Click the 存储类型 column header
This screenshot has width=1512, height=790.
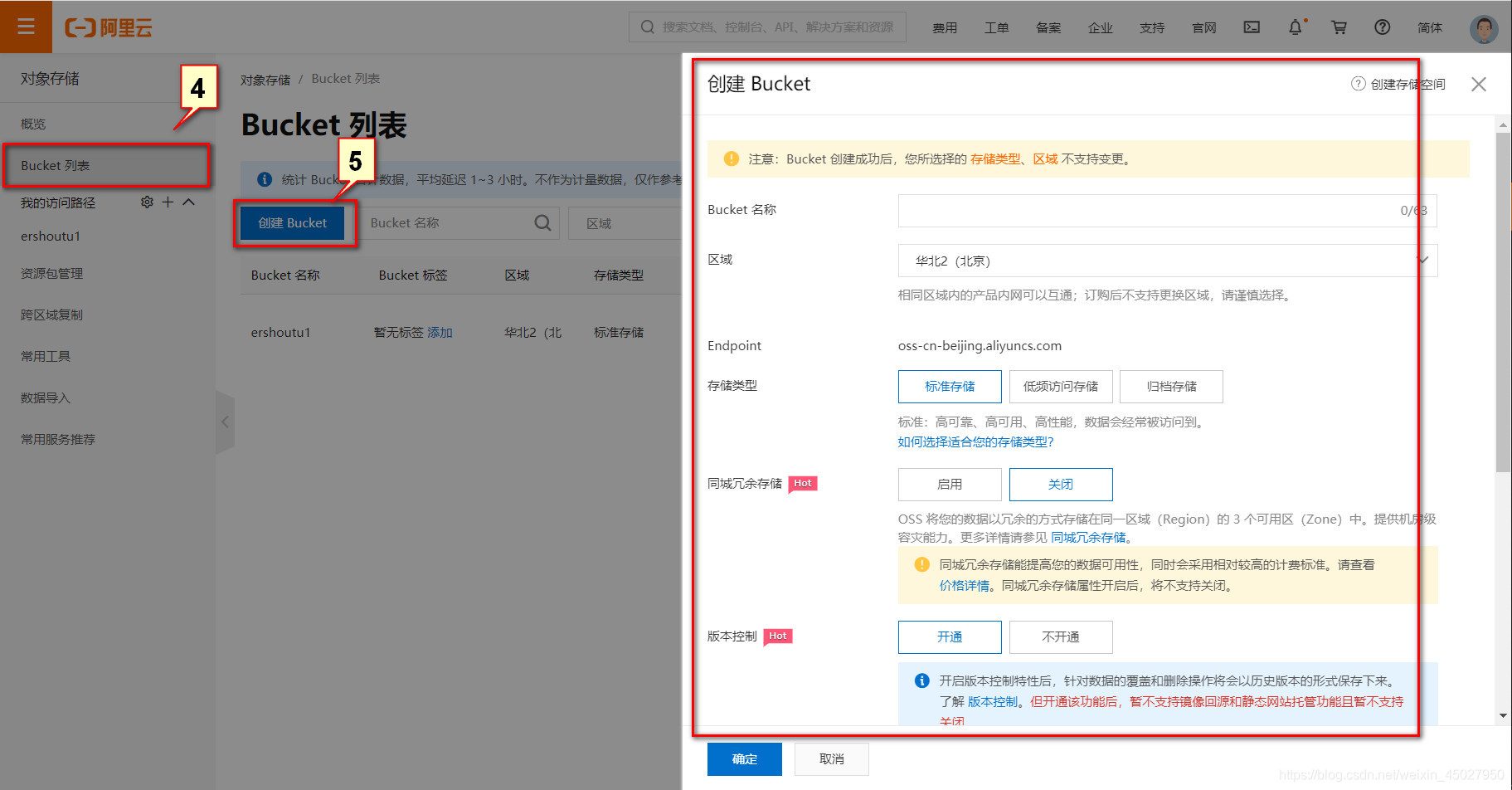coord(619,276)
